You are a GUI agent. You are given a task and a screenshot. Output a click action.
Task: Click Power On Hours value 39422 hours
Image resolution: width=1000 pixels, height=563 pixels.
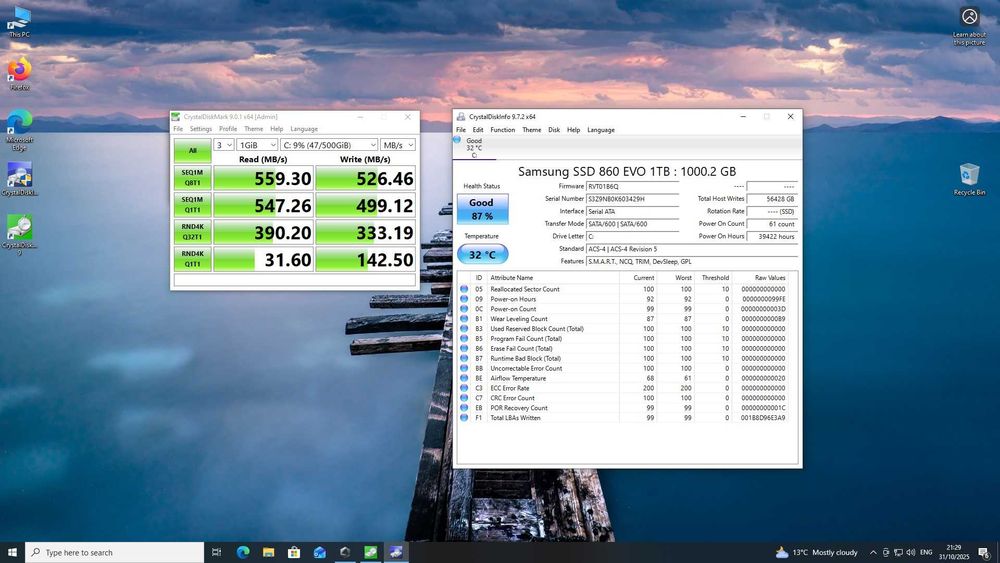pos(772,237)
